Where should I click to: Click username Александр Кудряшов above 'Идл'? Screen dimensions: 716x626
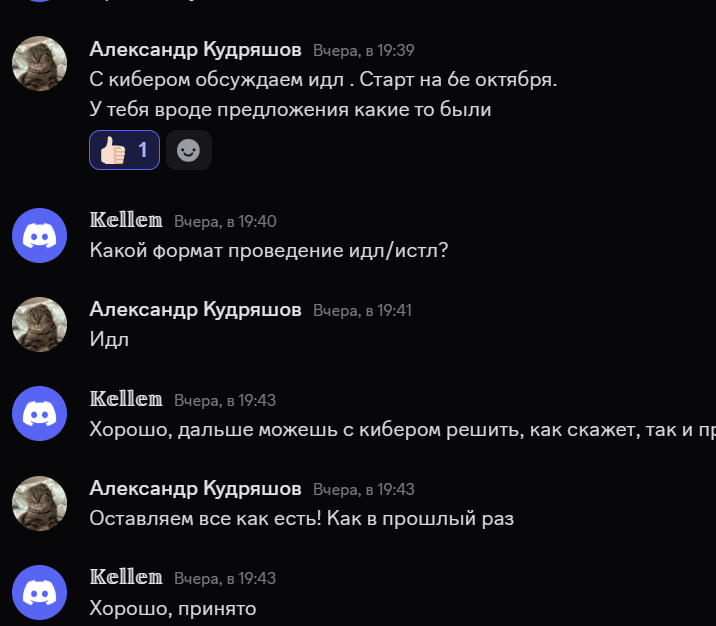[195, 310]
